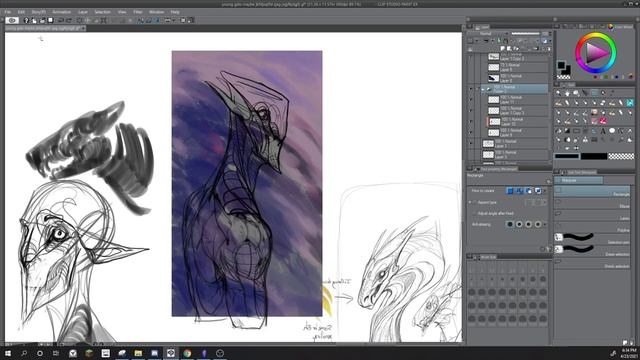Select the Gradient tool
640x360 pixels.
(567, 131)
